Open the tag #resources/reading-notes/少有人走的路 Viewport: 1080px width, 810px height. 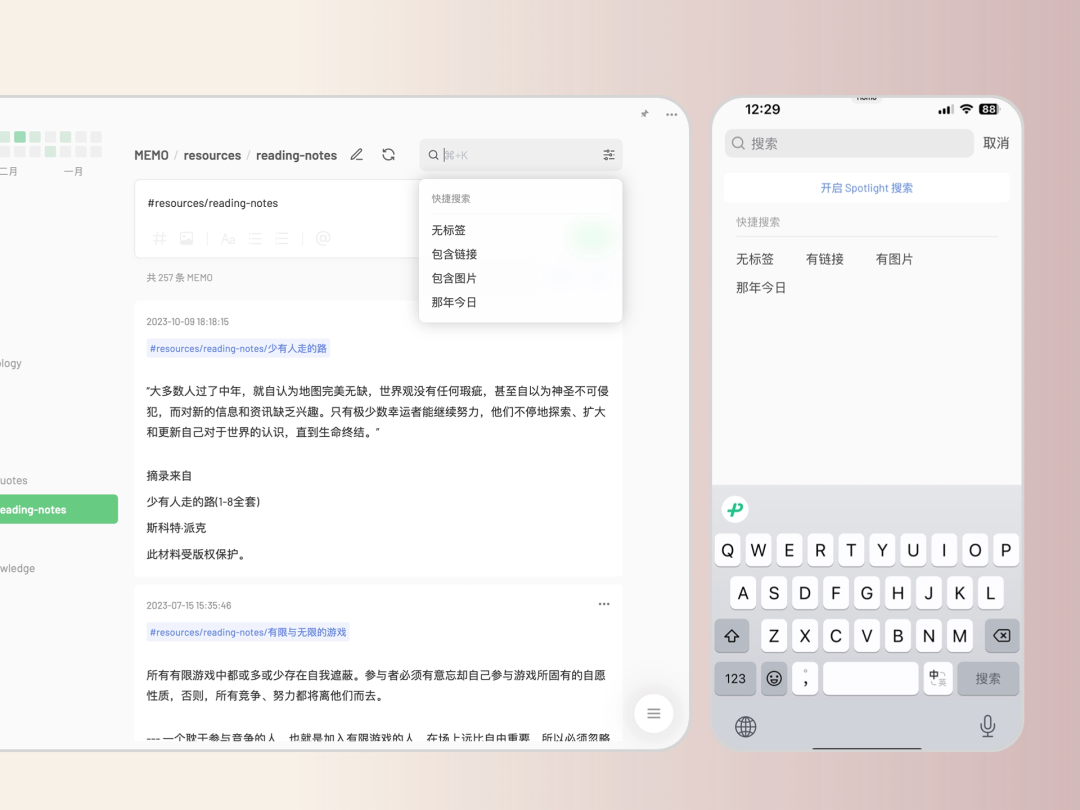238,349
